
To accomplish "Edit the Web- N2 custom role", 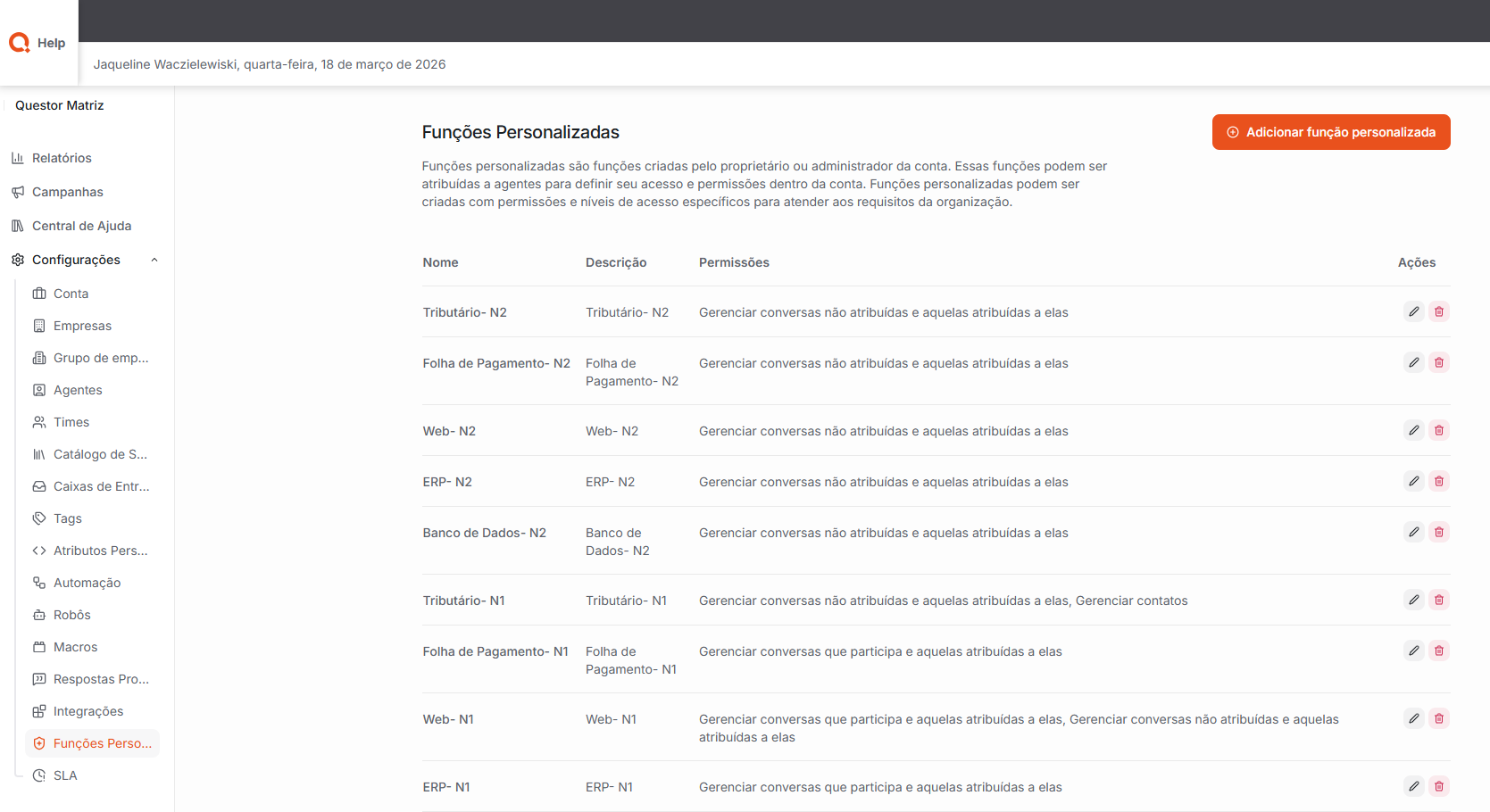I will tap(1413, 430).
